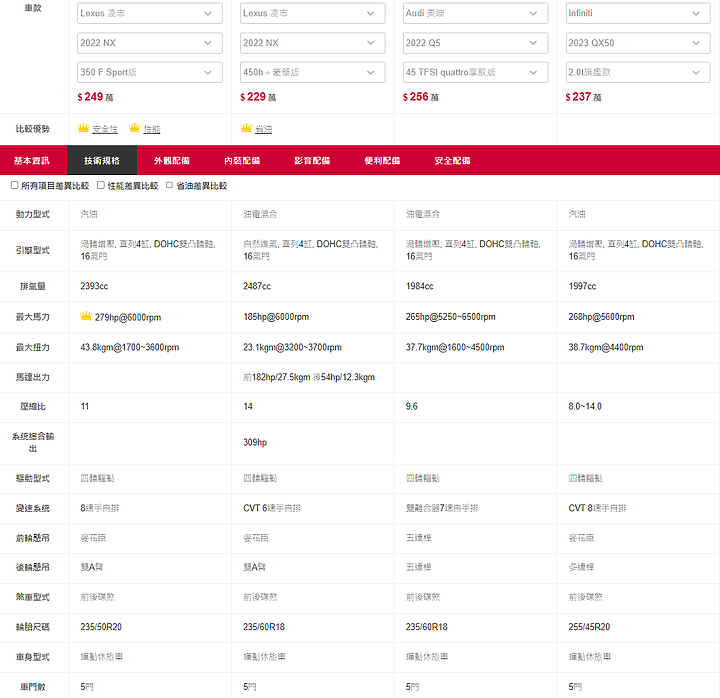The image size is (720, 698).
Task: Open the Lexus brand dropdown for first car
Action: coord(150,13)
